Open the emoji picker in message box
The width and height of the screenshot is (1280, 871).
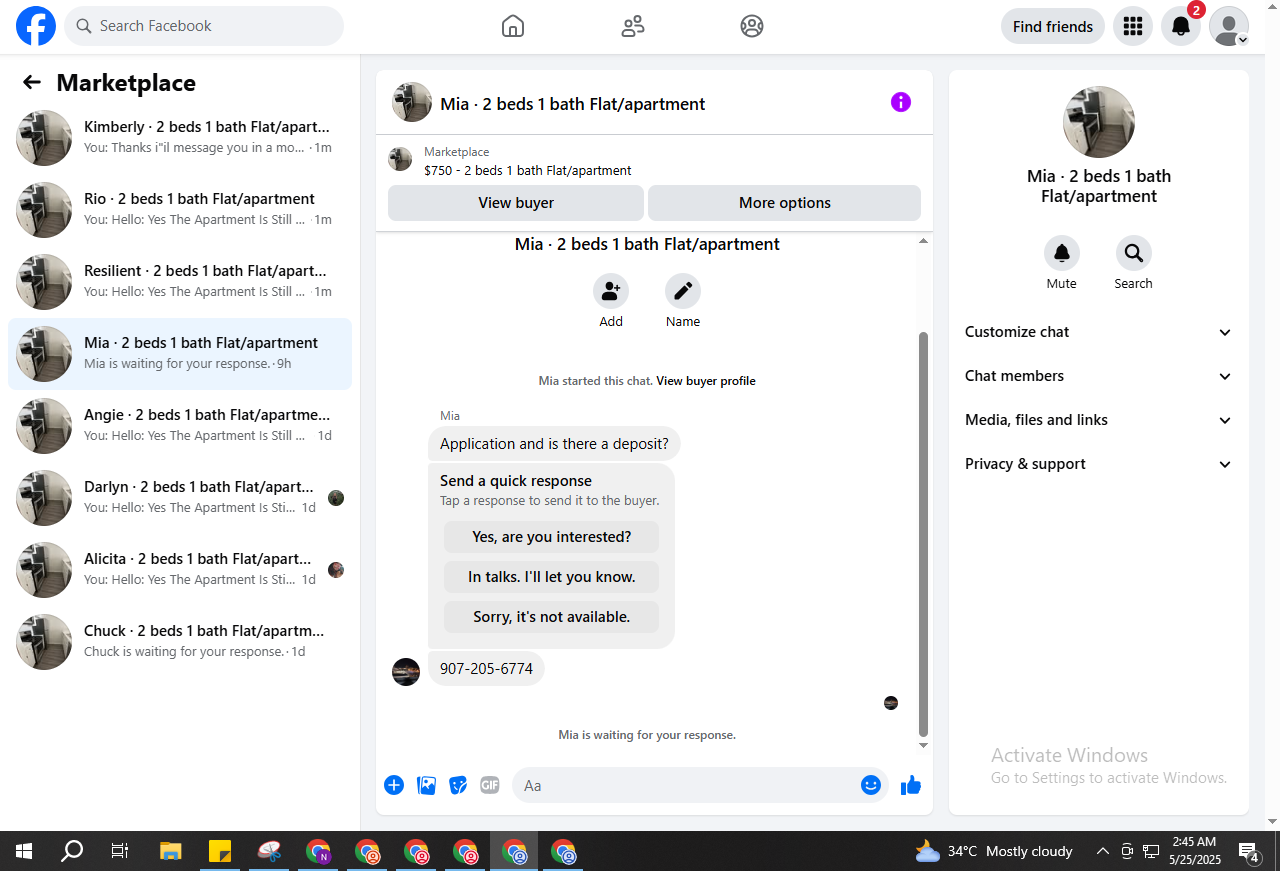[871, 785]
